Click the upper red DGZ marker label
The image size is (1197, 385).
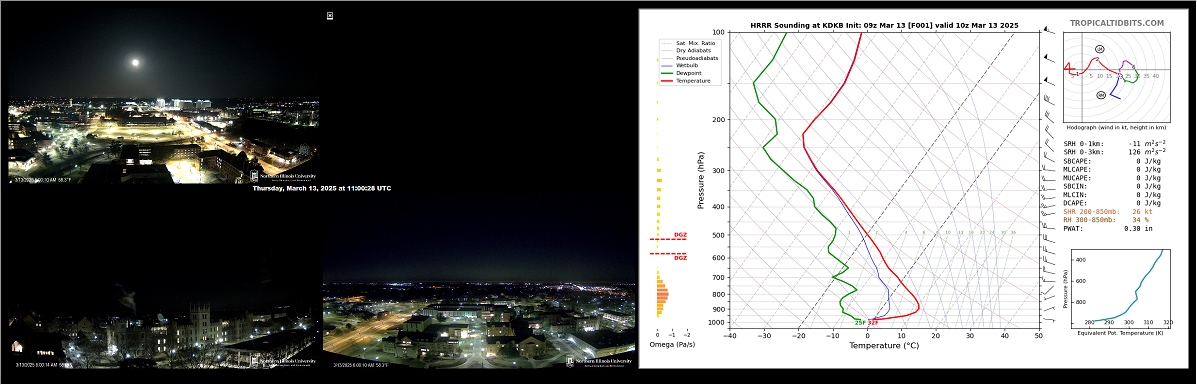[679, 235]
